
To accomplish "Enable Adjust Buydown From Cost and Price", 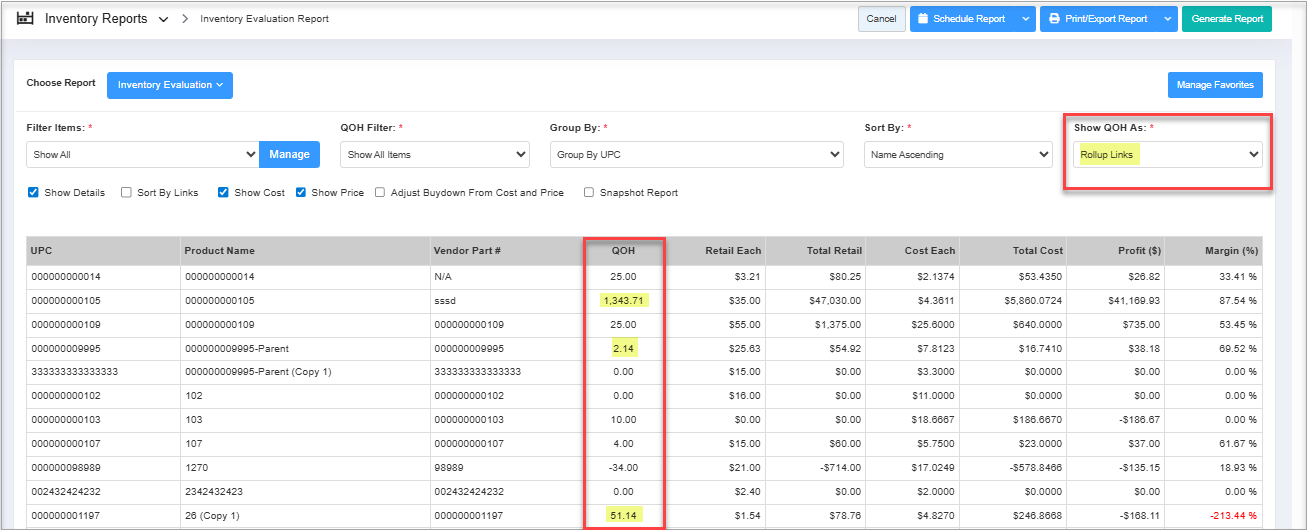I will pyautogui.click(x=381, y=193).
